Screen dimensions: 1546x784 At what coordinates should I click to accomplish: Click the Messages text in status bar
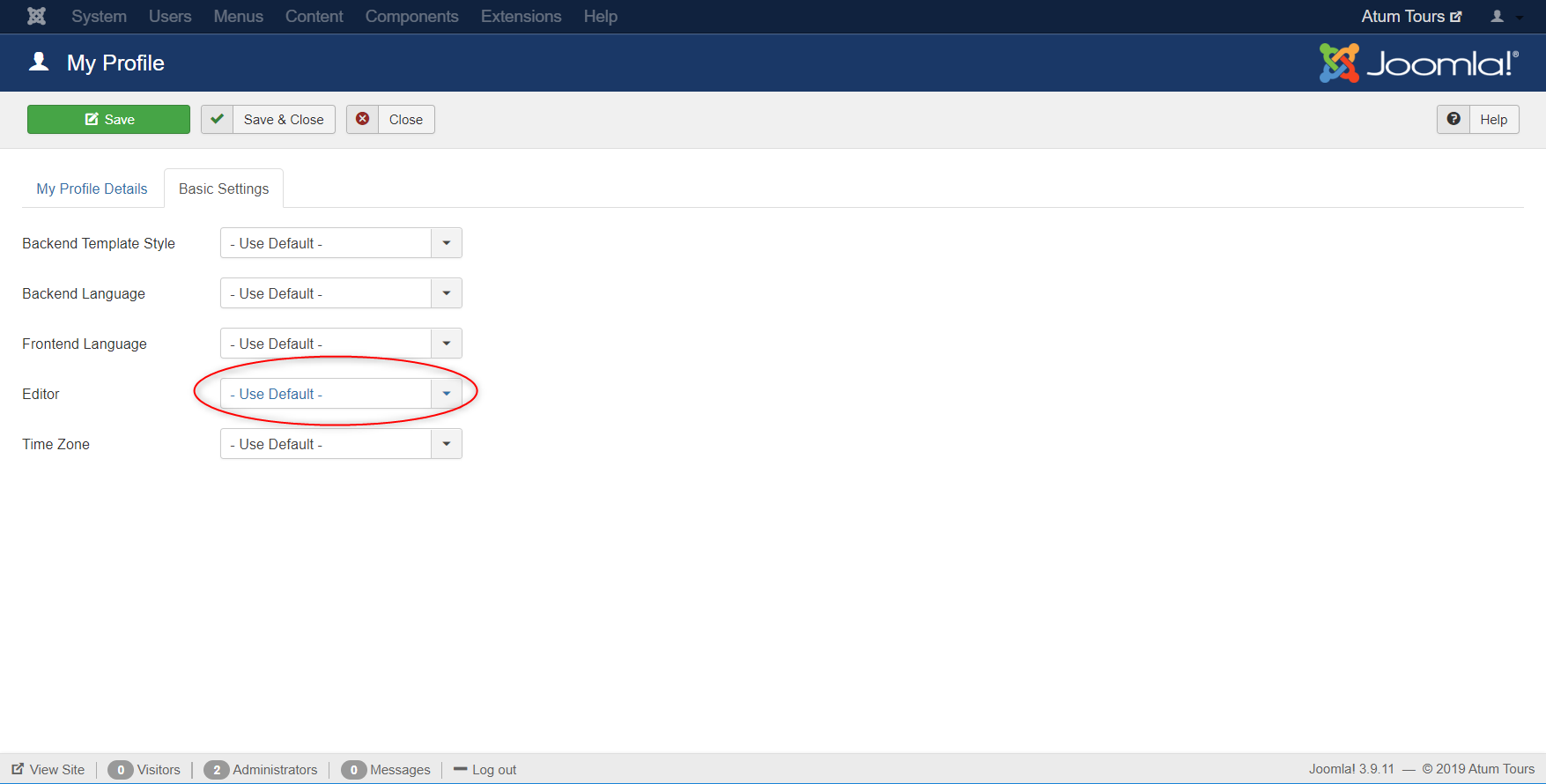(x=400, y=770)
